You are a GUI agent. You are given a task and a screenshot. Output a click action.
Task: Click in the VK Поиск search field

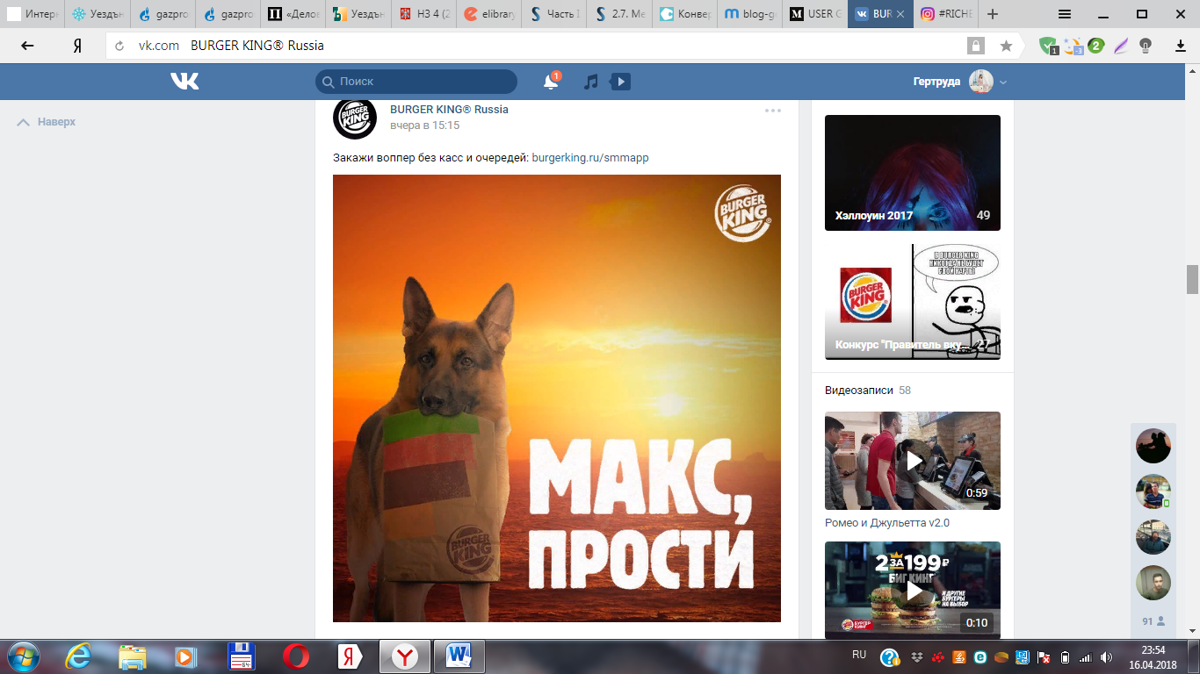point(416,82)
